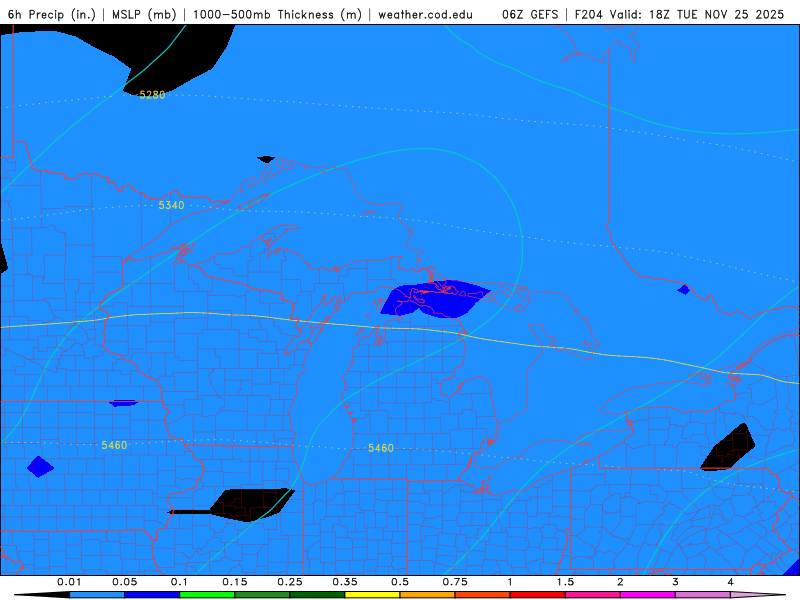Image resolution: width=800 pixels, height=600 pixels.
Task: Click the 5340 thickness contour label
Action: point(171,205)
